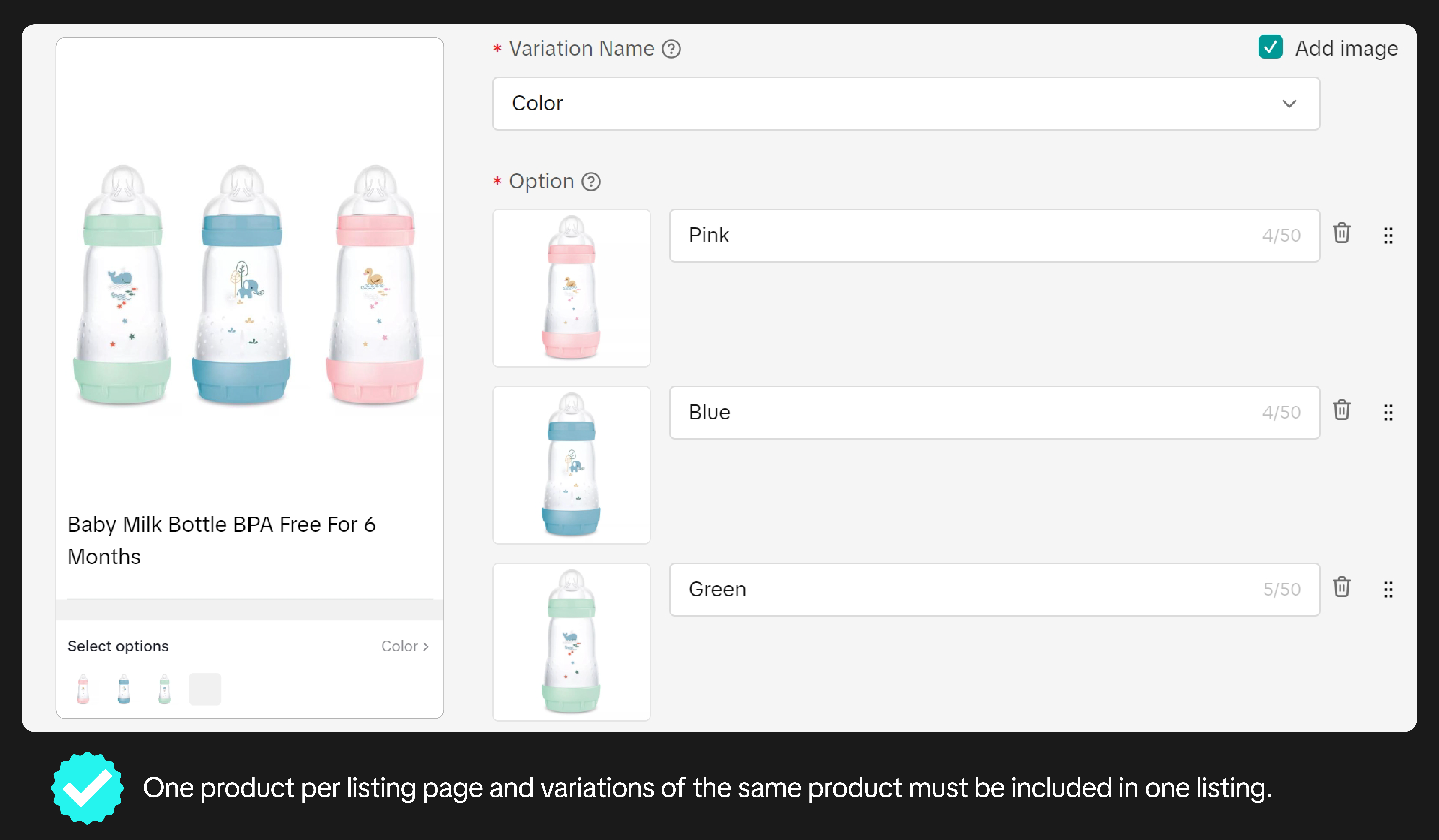Viewport: 1439px width, 840px height.
Task: Click the Green option image thumbnail
Action: tap(571, 642)
